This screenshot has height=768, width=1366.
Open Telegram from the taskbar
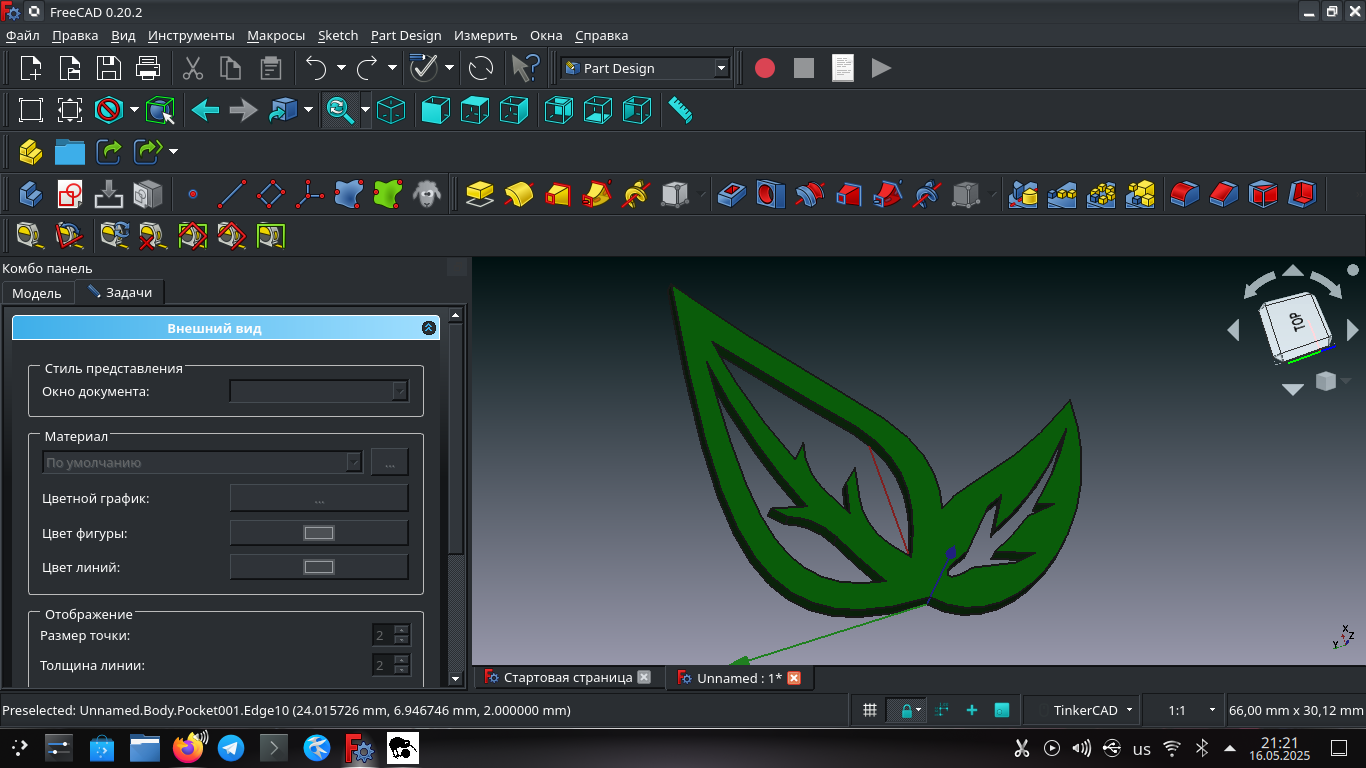231,747
